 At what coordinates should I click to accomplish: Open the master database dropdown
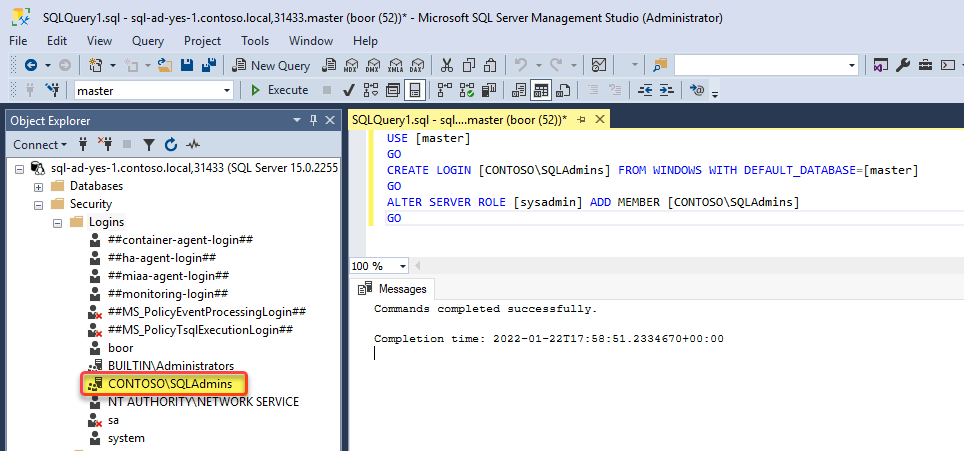227,91
